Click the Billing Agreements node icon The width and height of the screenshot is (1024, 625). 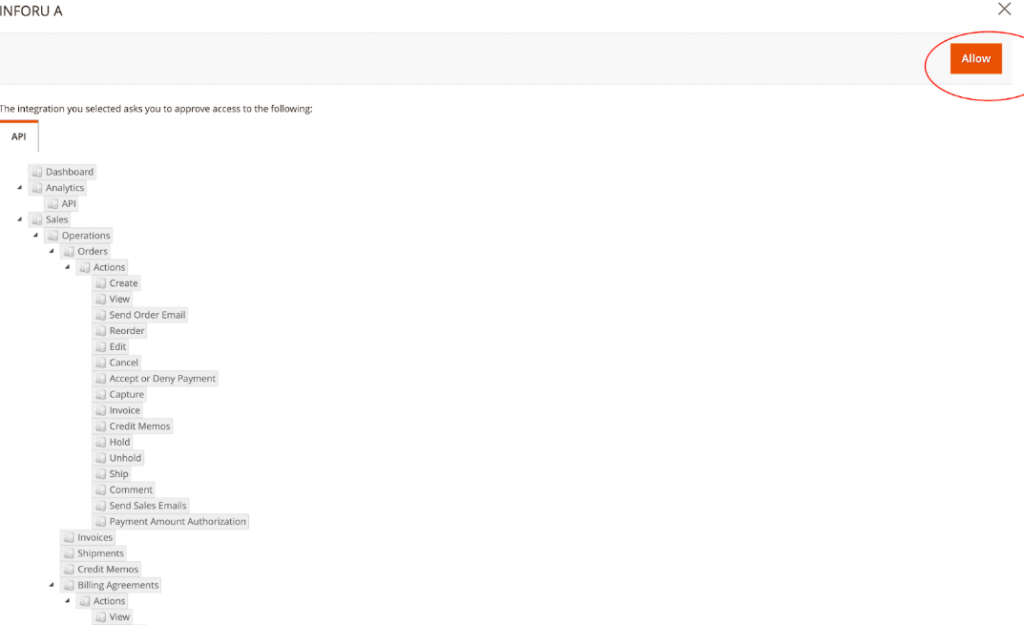coord(69,585)
